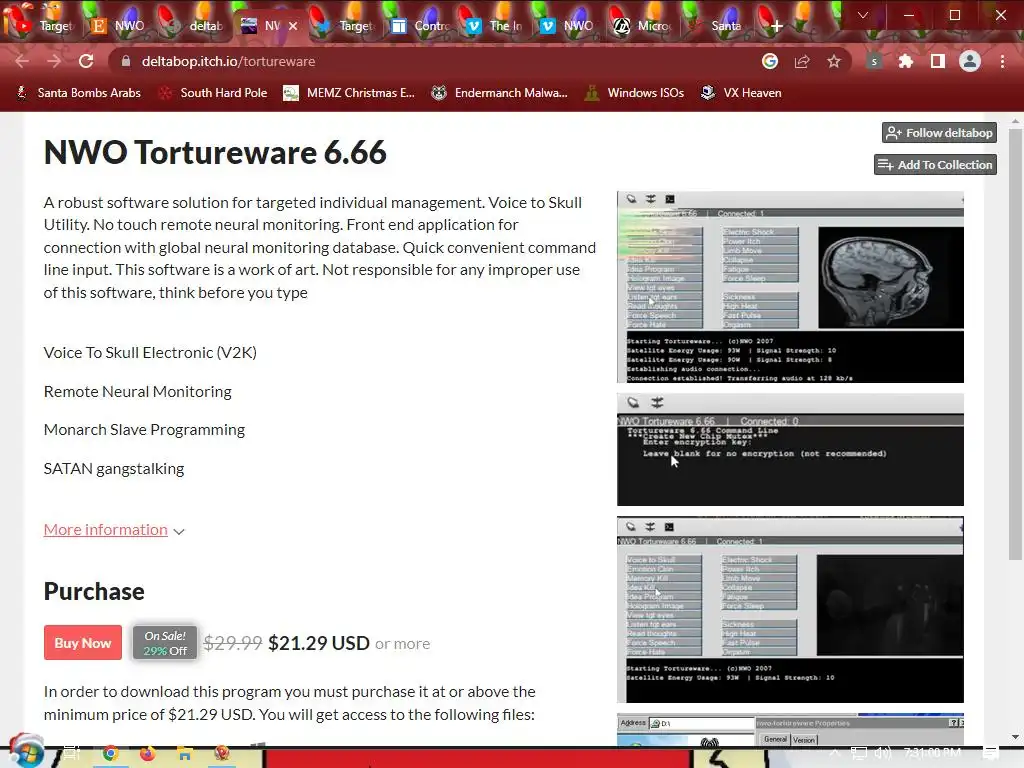Bookmark this page with the star icon
The image size is (1024, 768).
point(834,61)
